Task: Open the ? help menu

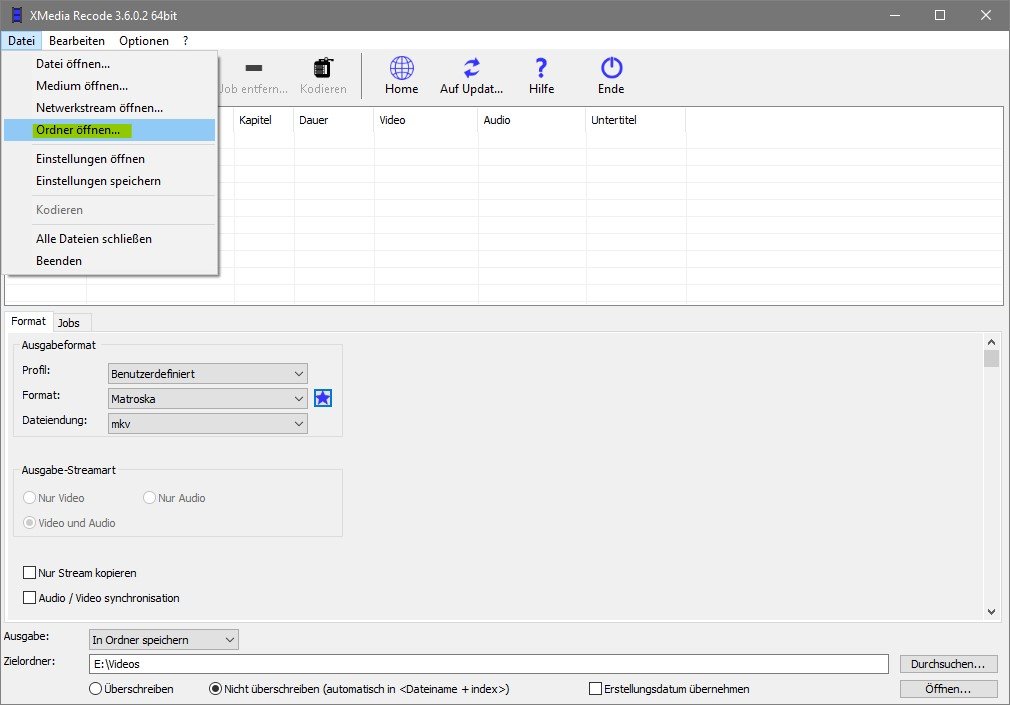Action: 186,41
